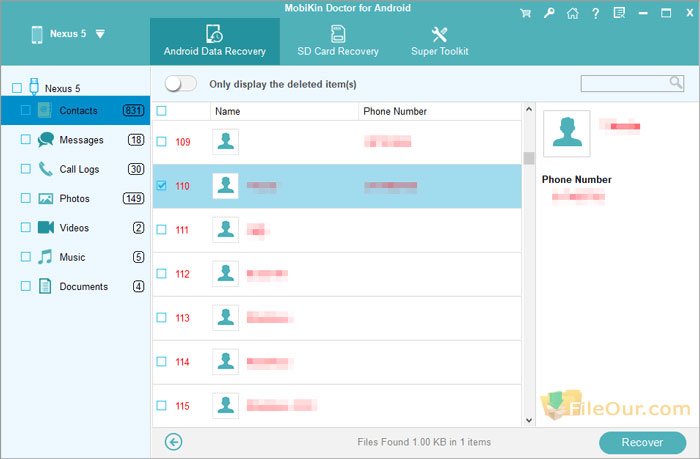Check the checkbox for contact 113
Image resolution: width=700 pixels, height=459 pixels.
pyautogui.click(x=161, y=317)
